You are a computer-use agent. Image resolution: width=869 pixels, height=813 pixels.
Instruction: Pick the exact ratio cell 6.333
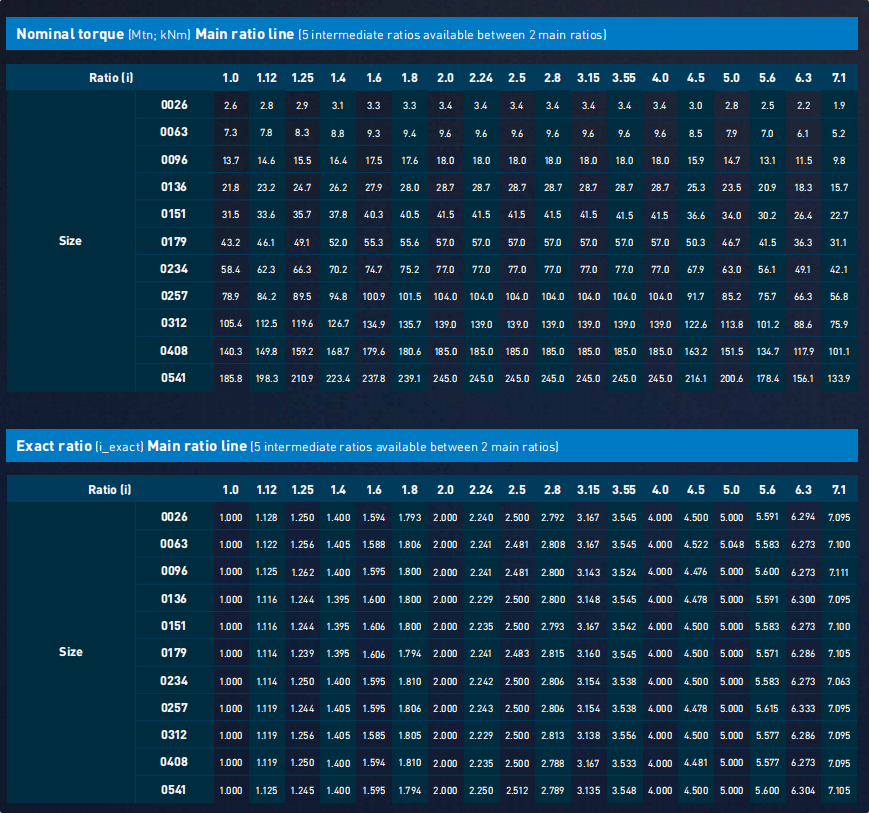point(802,708)
